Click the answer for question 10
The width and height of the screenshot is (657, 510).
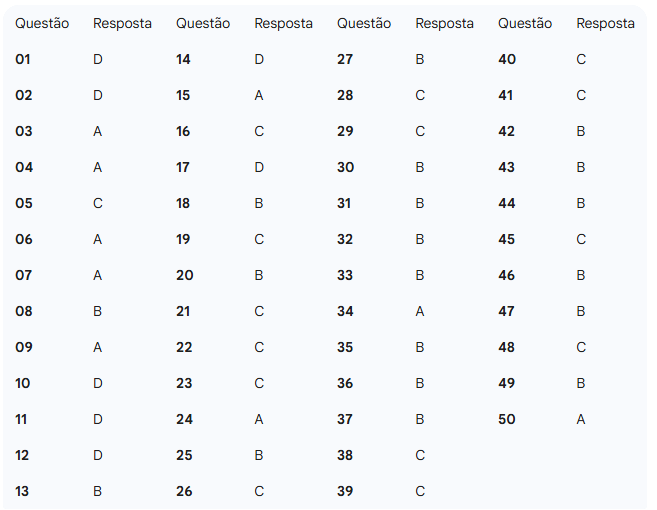pyautogui.click(x=98, y=384)
